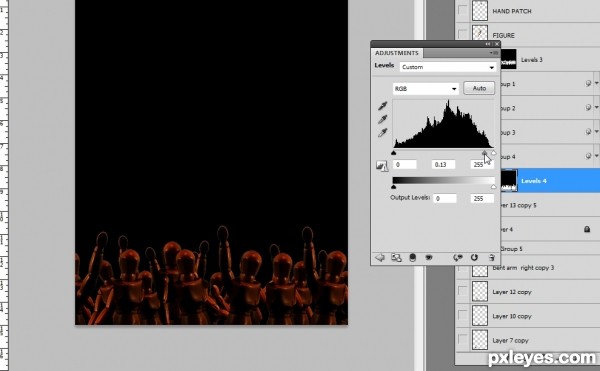600x371 pixels.
Task: Delete this adjustment layer trash icon
Action: coord(492,258)
